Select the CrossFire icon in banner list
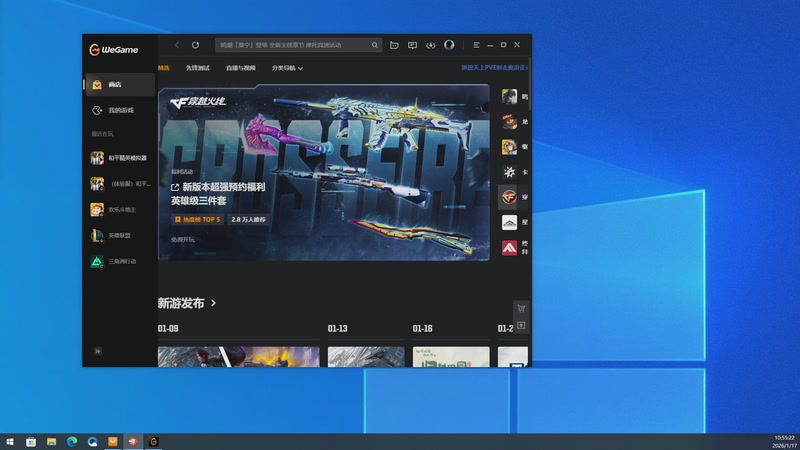The image size is (800, 450). click(509, 197)
